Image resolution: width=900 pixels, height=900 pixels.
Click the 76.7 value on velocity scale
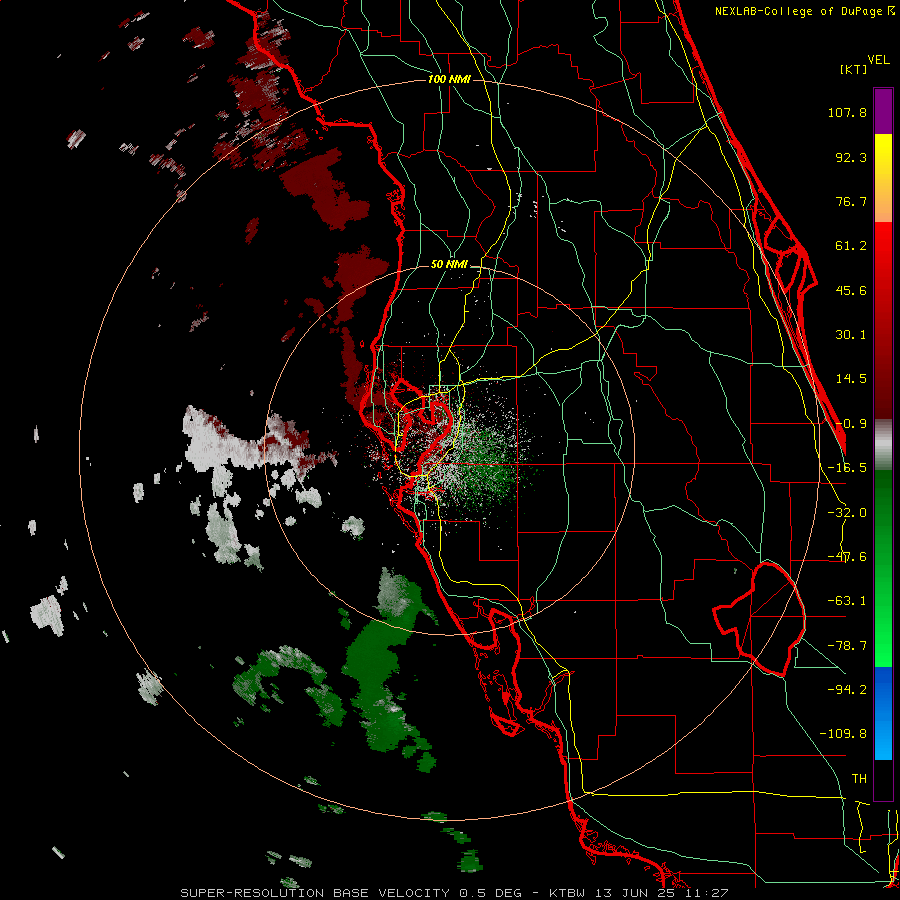coord(851,201)
